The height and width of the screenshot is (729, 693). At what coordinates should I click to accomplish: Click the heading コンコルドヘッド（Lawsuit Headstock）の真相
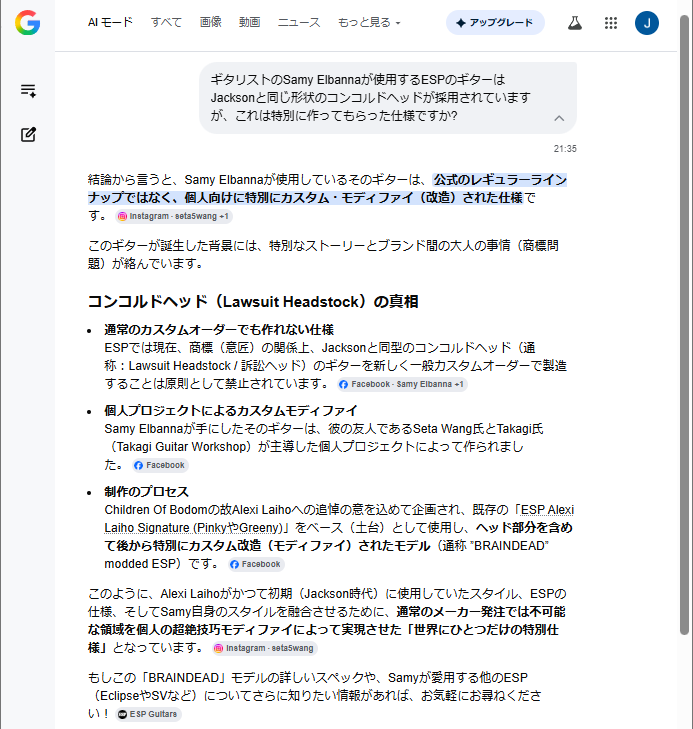click(x=253, y=302)
